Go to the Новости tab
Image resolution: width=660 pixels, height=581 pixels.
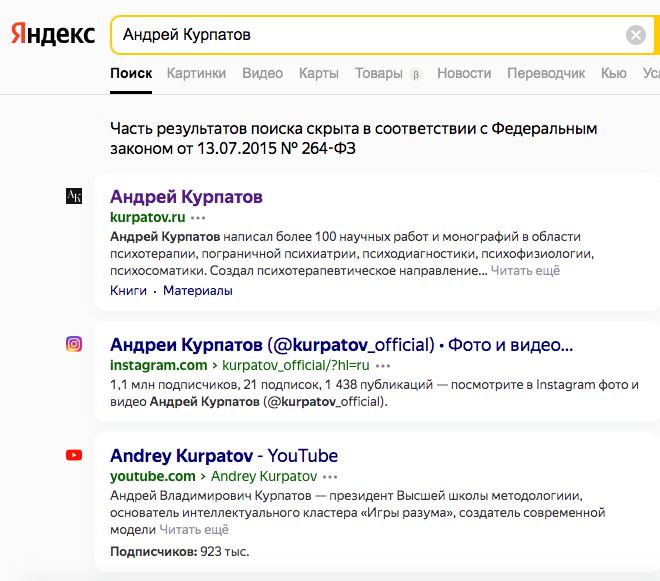click(464, 73)
